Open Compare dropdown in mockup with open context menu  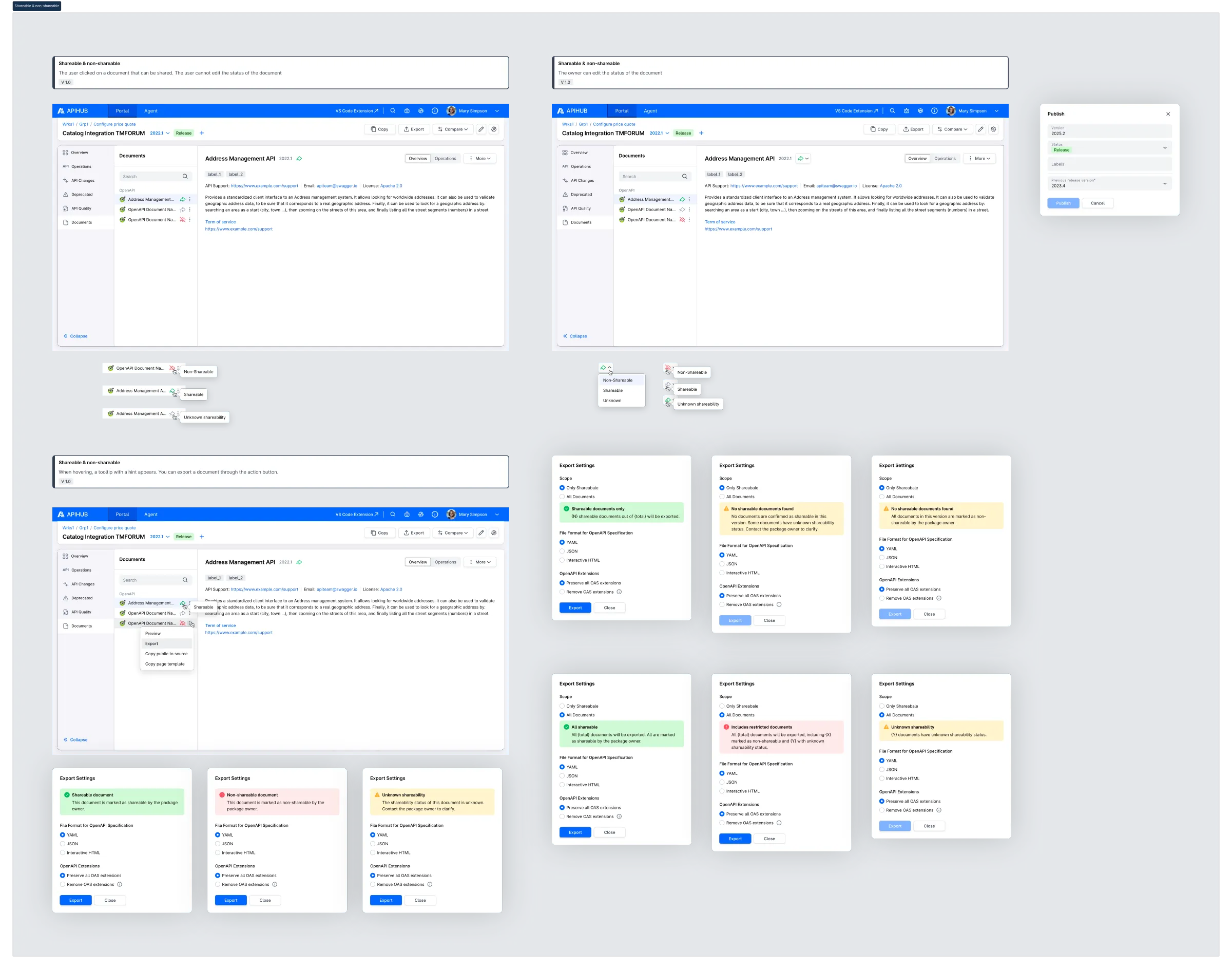[453, 533]
